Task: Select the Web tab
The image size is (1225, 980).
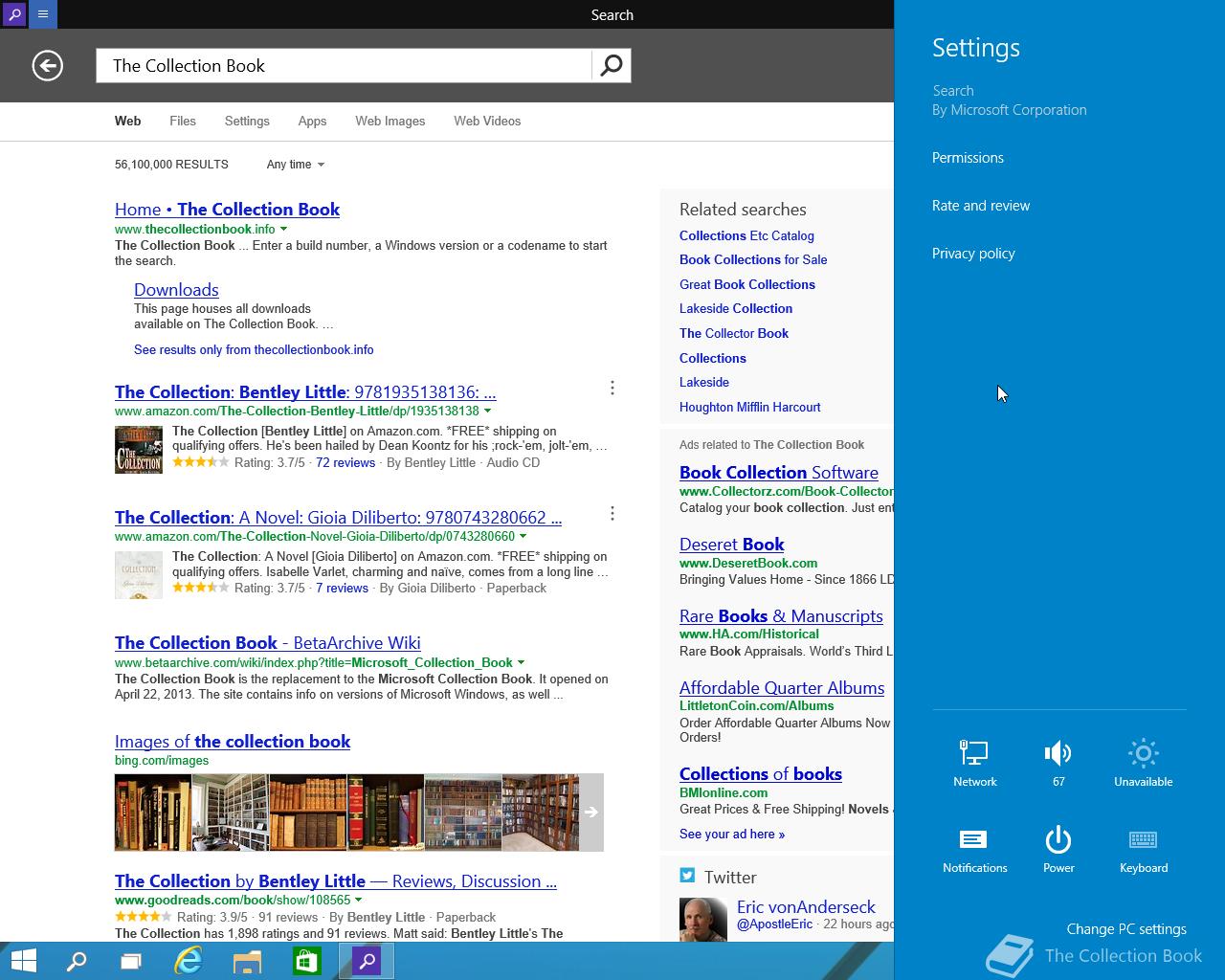Action: click(x=127, y=122)
